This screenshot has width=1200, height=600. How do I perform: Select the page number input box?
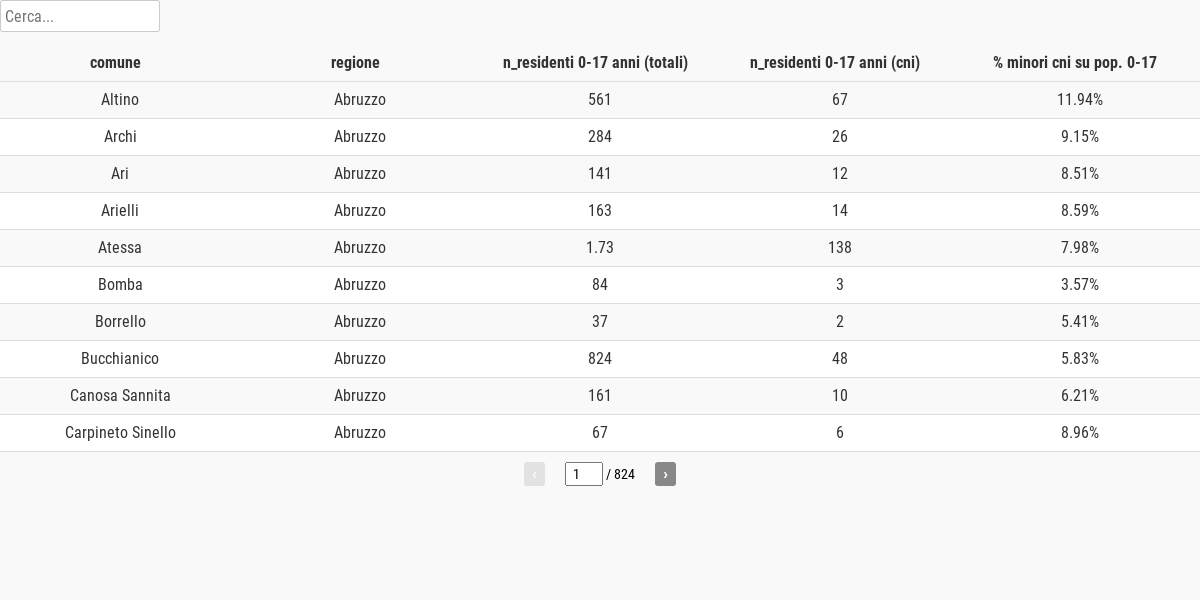tap(584, 474)
